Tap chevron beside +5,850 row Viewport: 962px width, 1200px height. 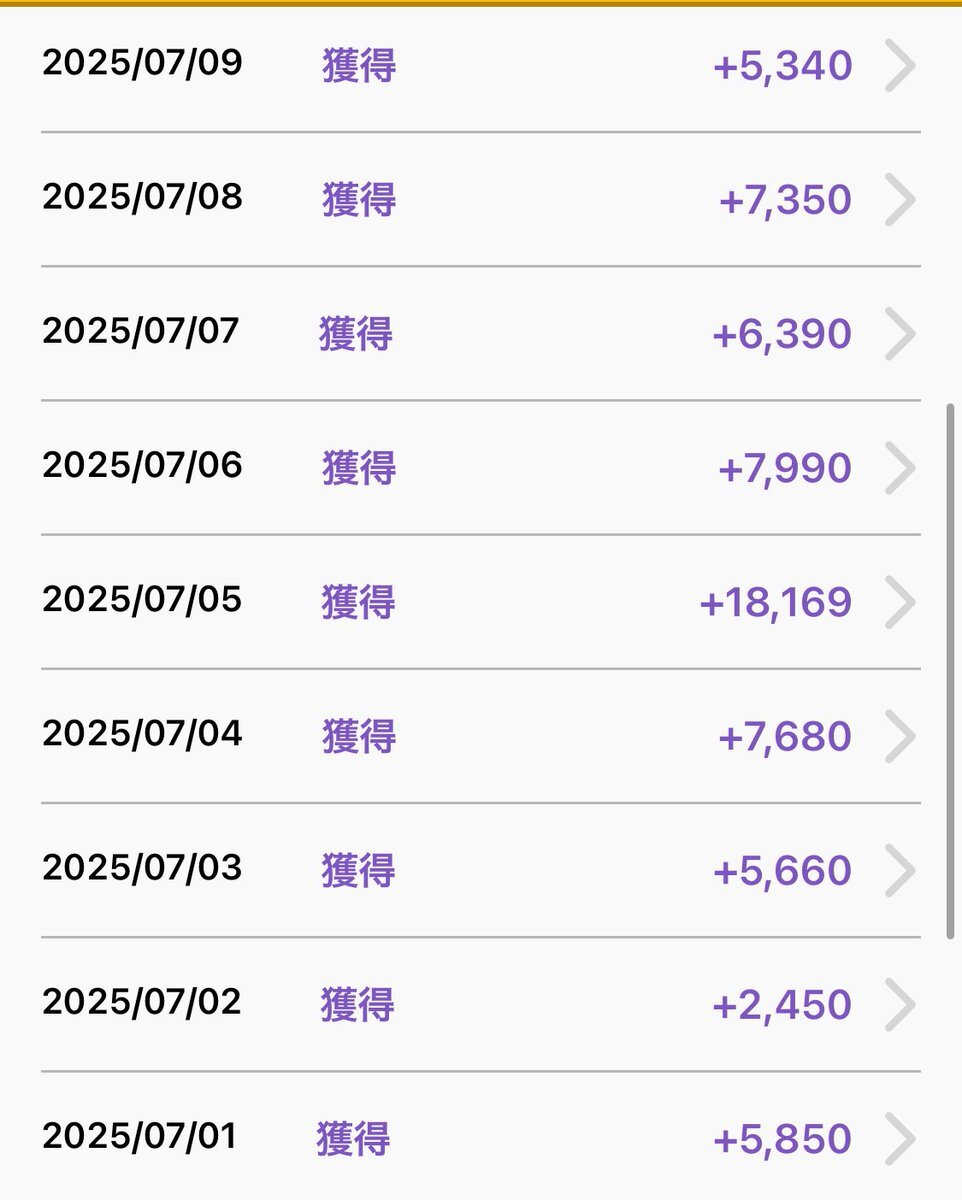coord(900,1138)
